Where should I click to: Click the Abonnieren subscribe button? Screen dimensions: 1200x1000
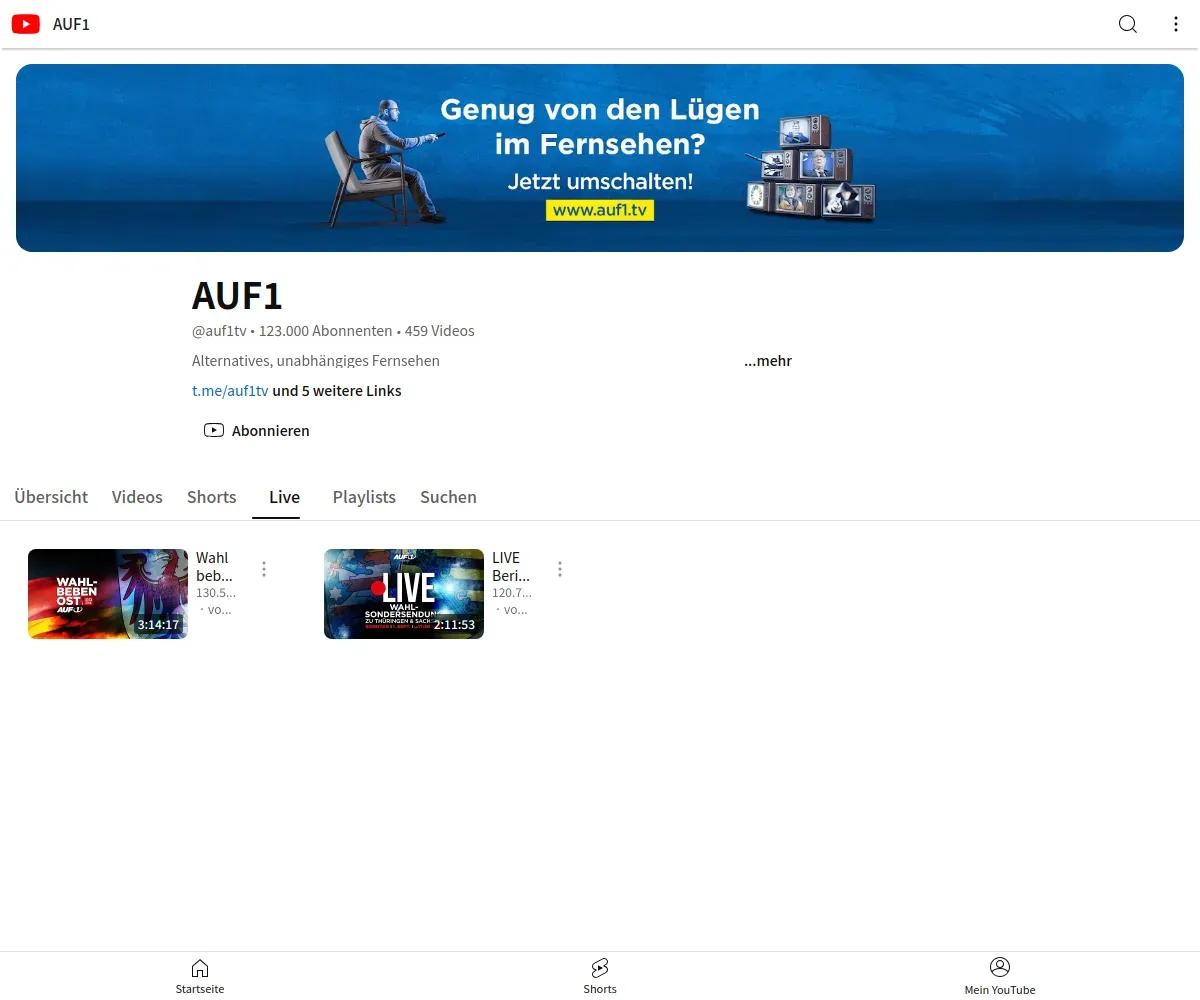[257, 431]
